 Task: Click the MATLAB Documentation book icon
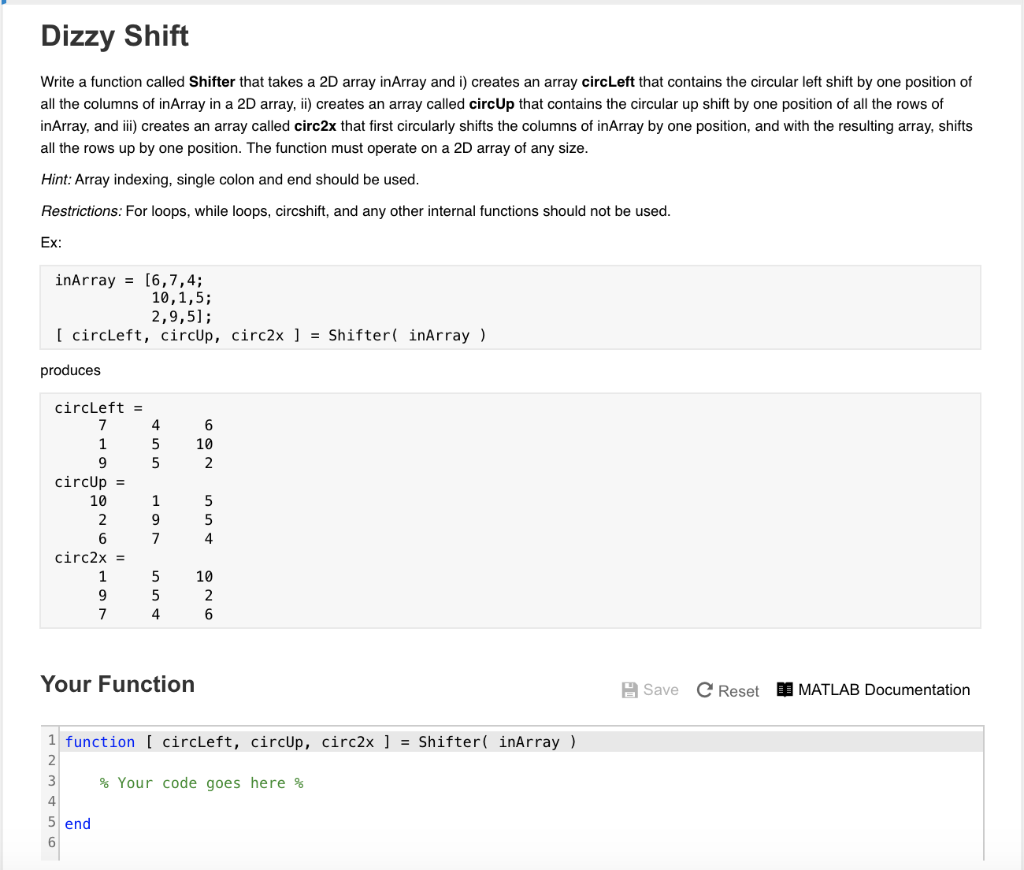785,690
